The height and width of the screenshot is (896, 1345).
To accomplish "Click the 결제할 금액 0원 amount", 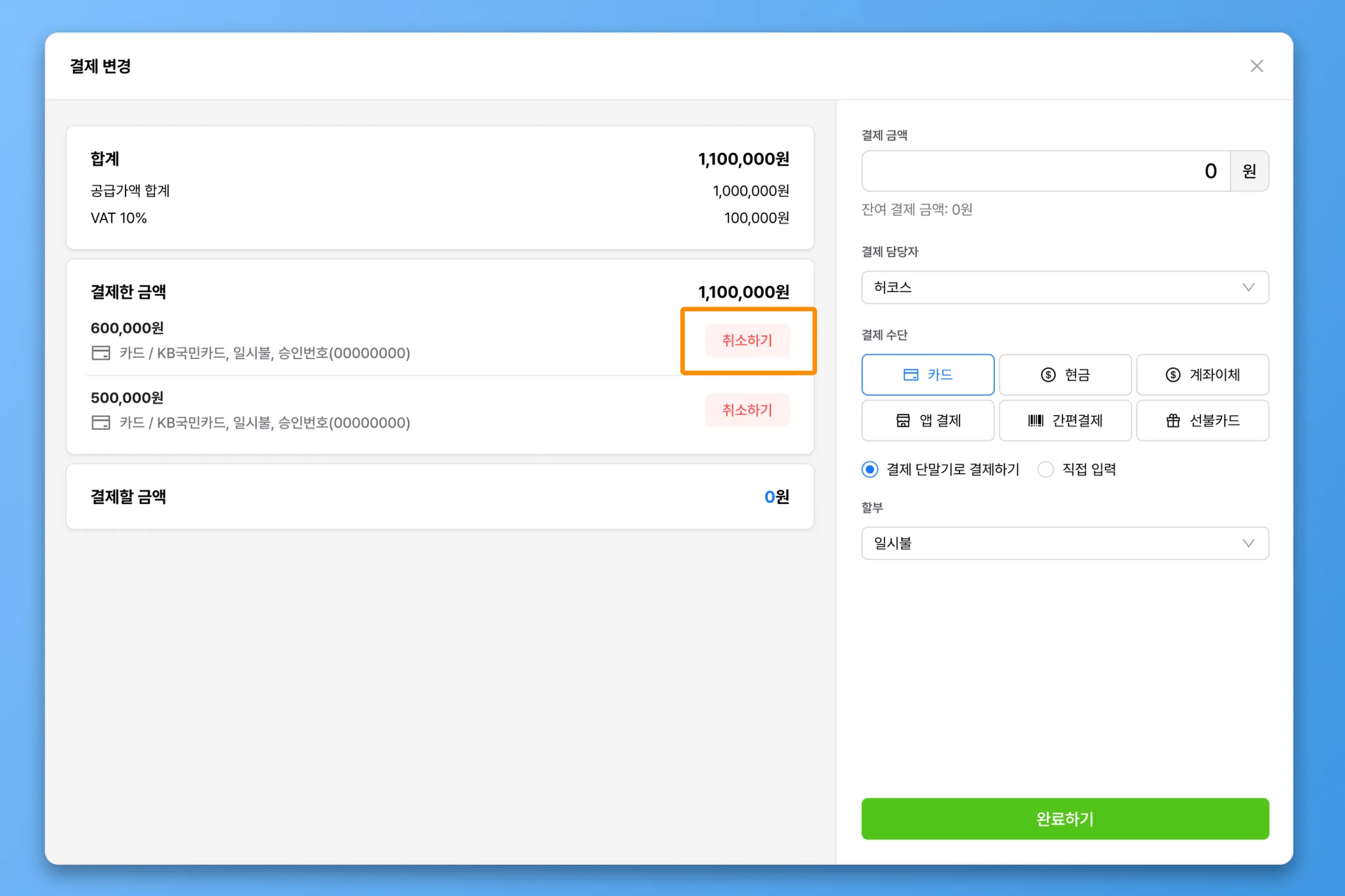I will click(776, 497).
